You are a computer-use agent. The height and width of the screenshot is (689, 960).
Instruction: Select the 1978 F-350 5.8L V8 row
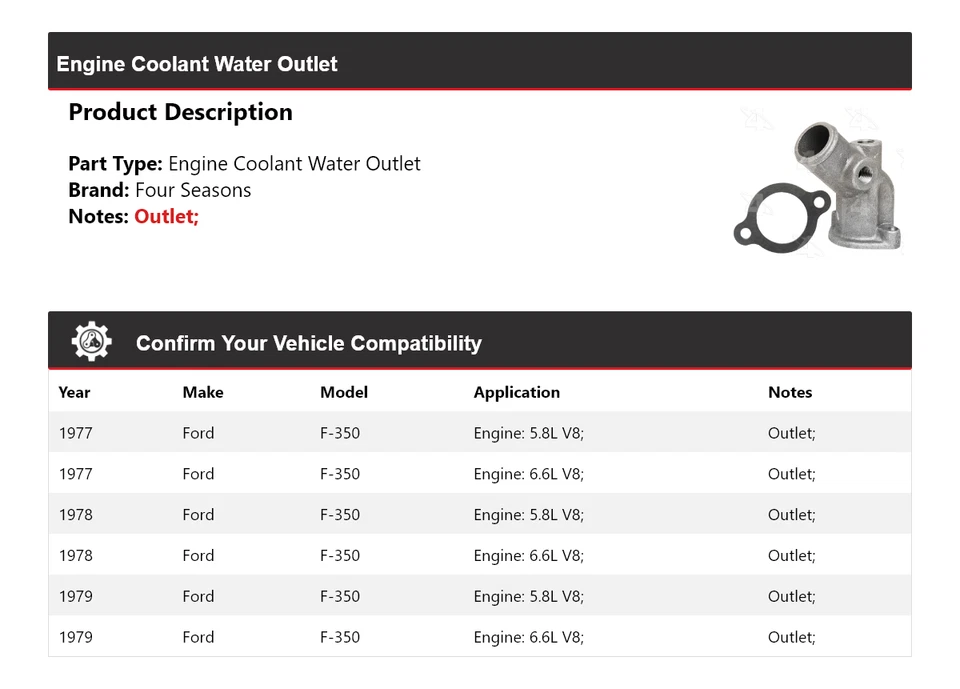click(479, 515)
